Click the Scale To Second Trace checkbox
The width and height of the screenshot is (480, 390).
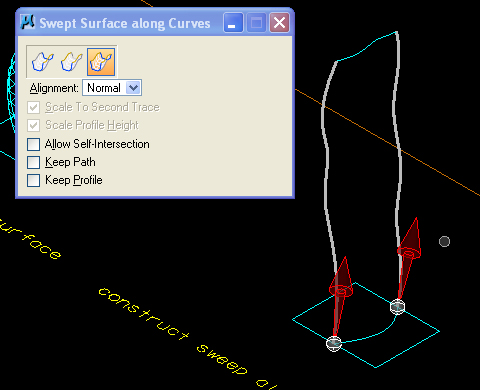pos(34,107)
